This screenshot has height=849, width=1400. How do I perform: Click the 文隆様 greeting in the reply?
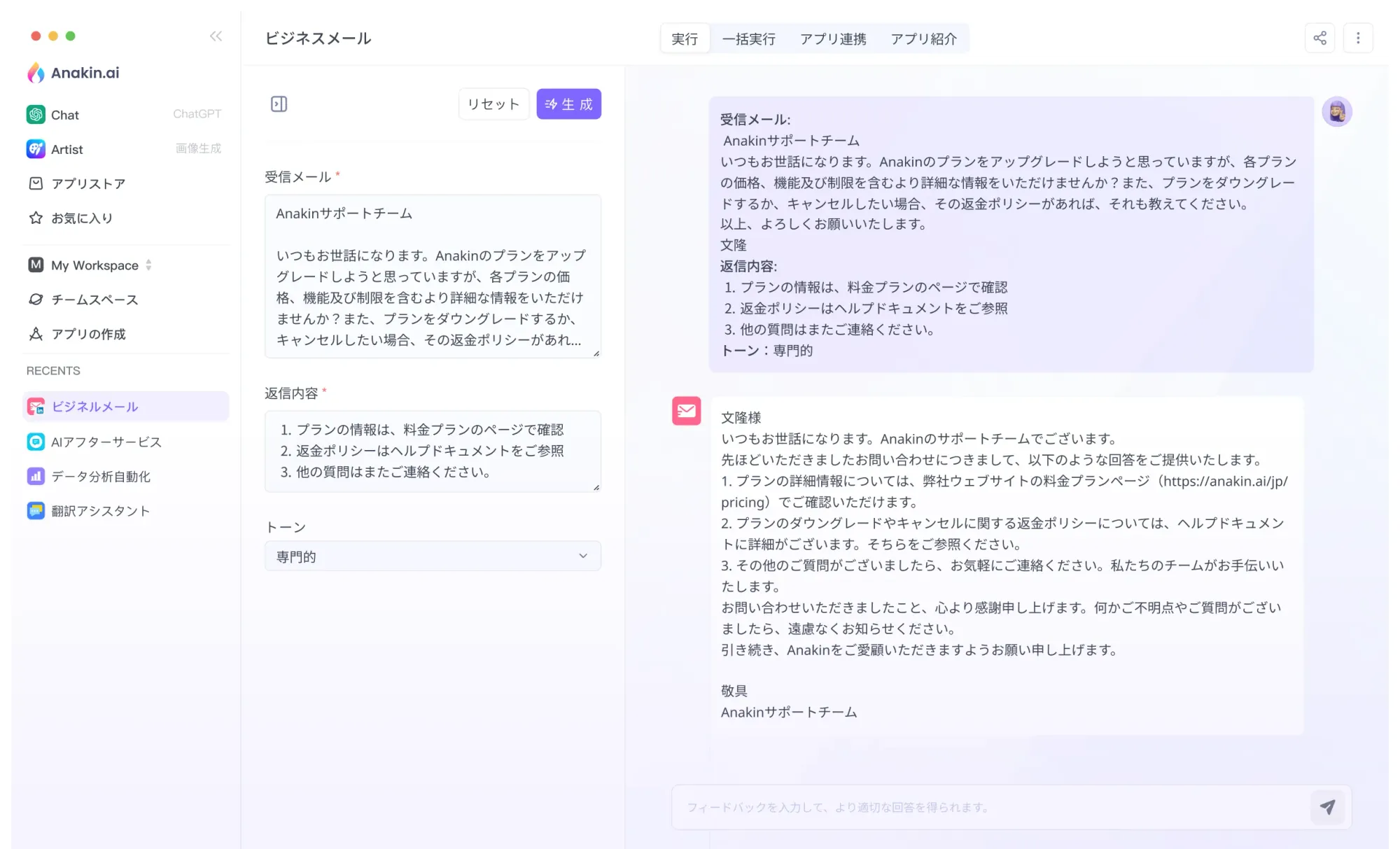click(741, 417)
